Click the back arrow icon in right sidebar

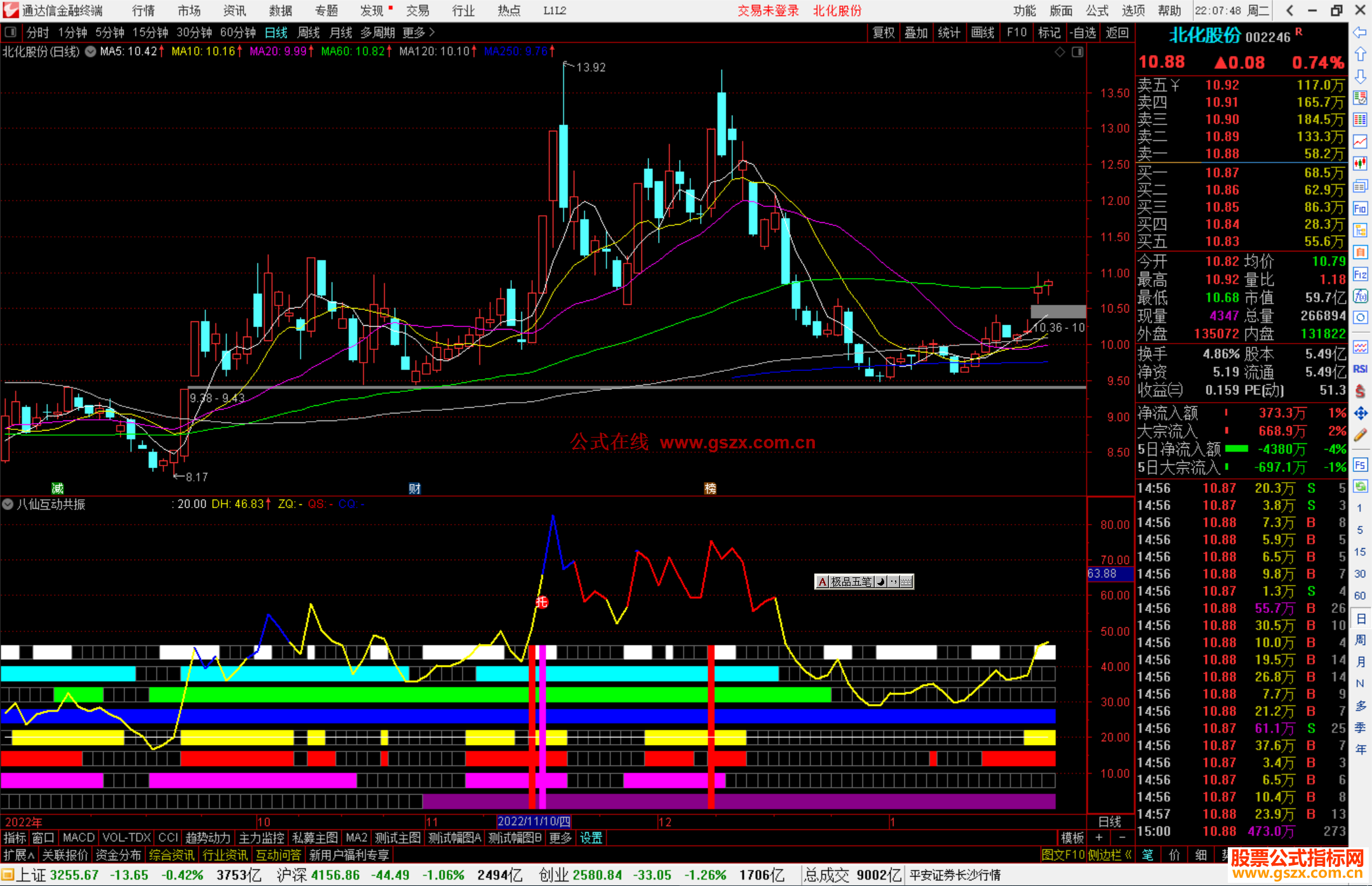[1360, 32]
